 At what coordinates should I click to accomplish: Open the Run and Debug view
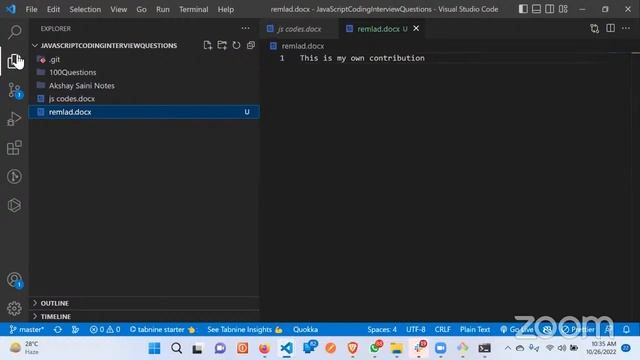[14, 119]
